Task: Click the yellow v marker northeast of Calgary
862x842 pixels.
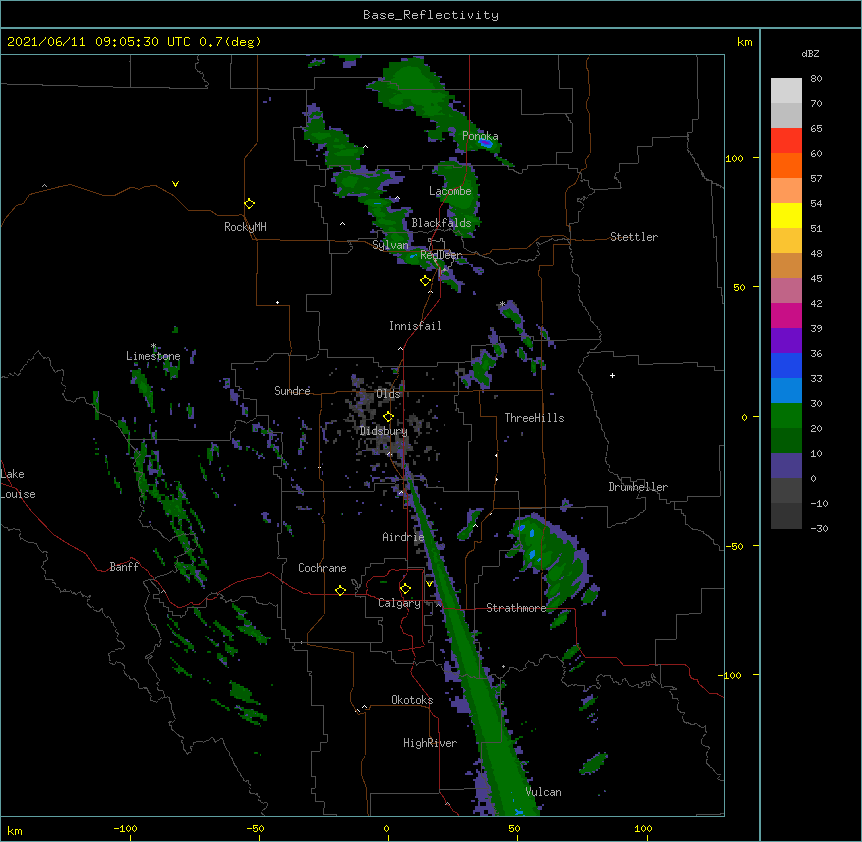Action: pos(429,584)
